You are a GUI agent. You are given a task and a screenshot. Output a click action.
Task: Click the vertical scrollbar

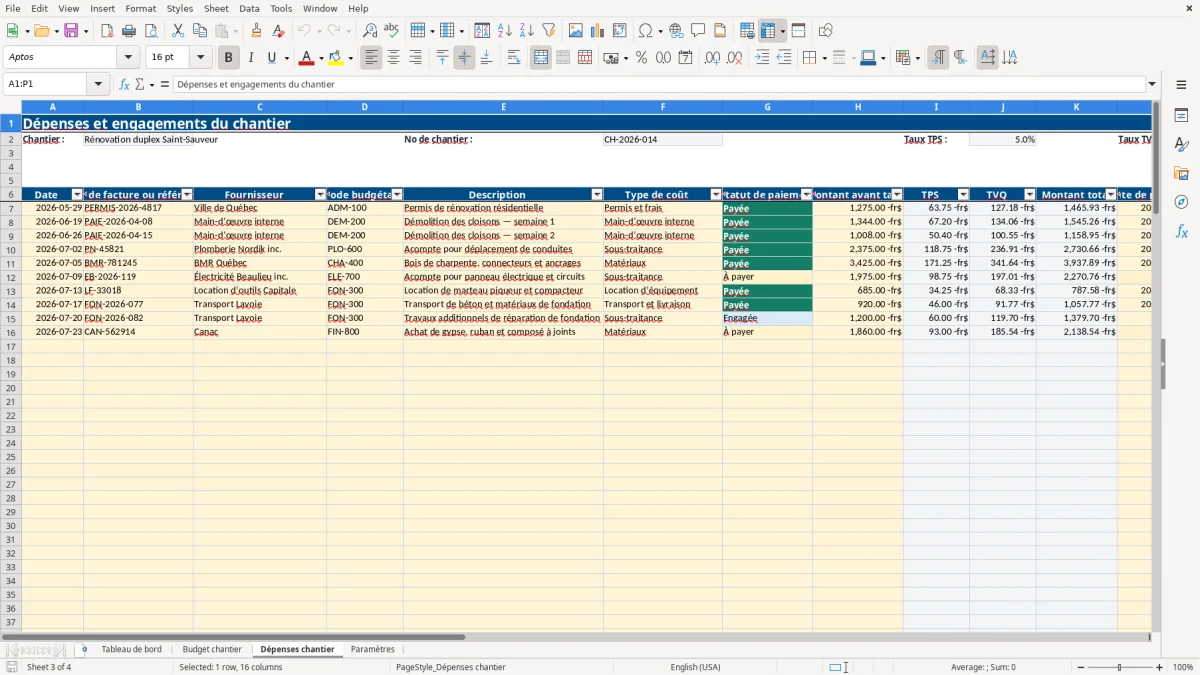[x=1156, y=366]
